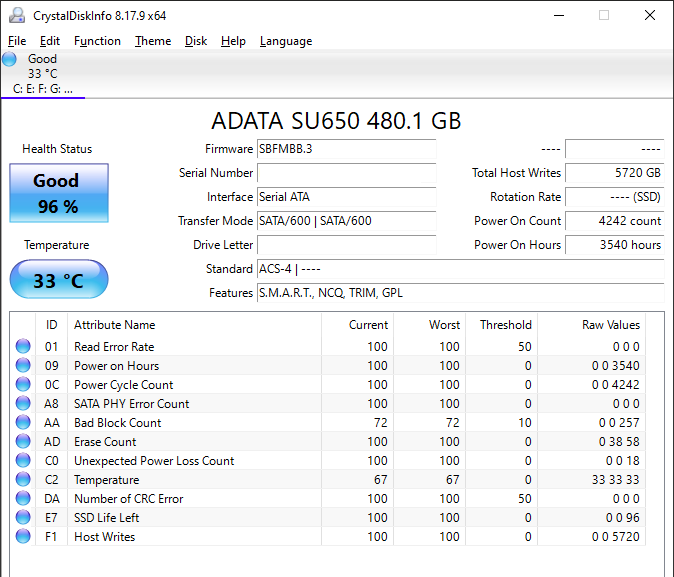Image resolution: width=674 pixels, height=577 pixels.
Task: Open the Theme menu
Action: pyautogui.click(x=153, y=41)
